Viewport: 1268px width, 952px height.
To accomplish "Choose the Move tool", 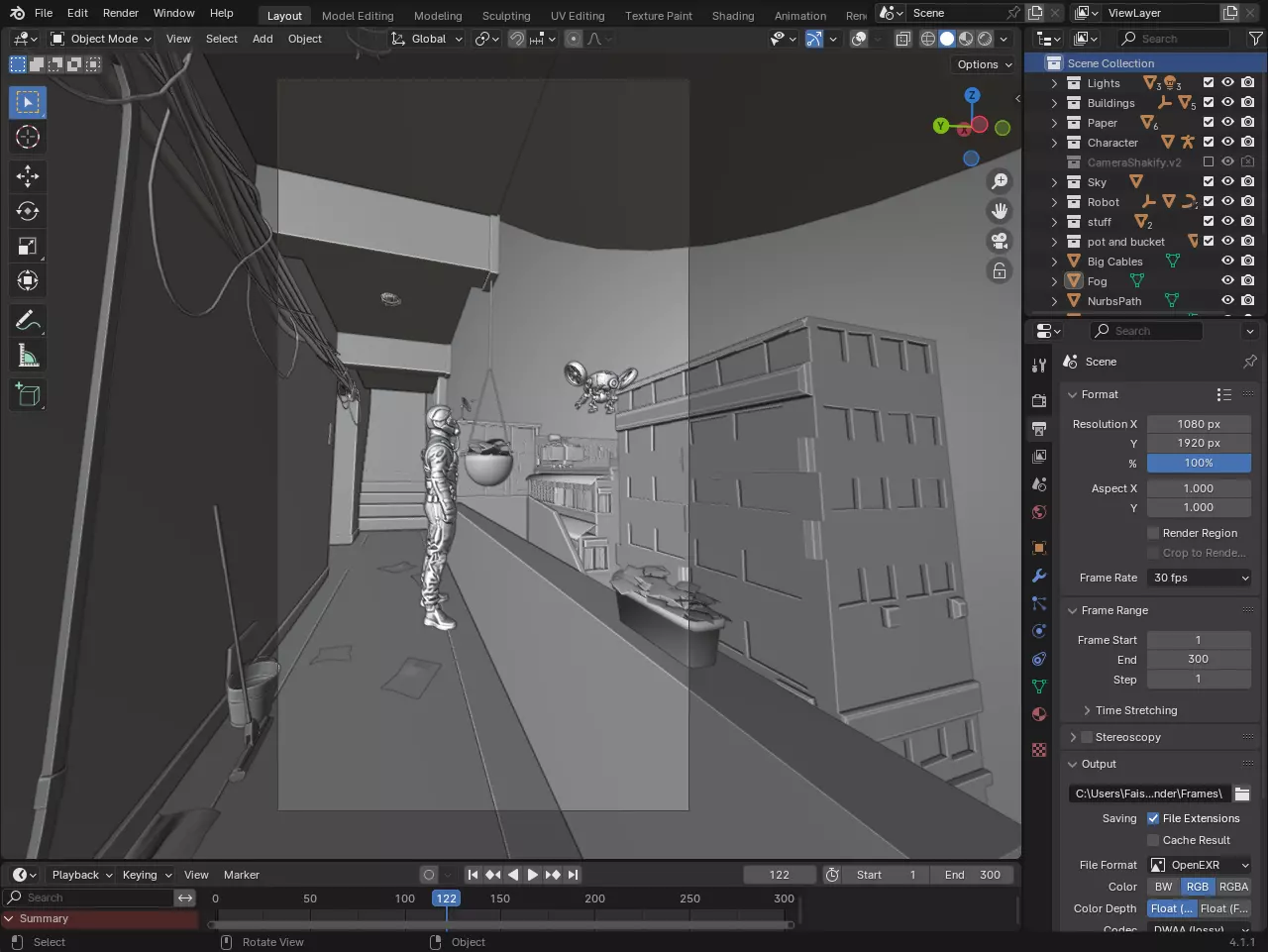I will point(28,176).
